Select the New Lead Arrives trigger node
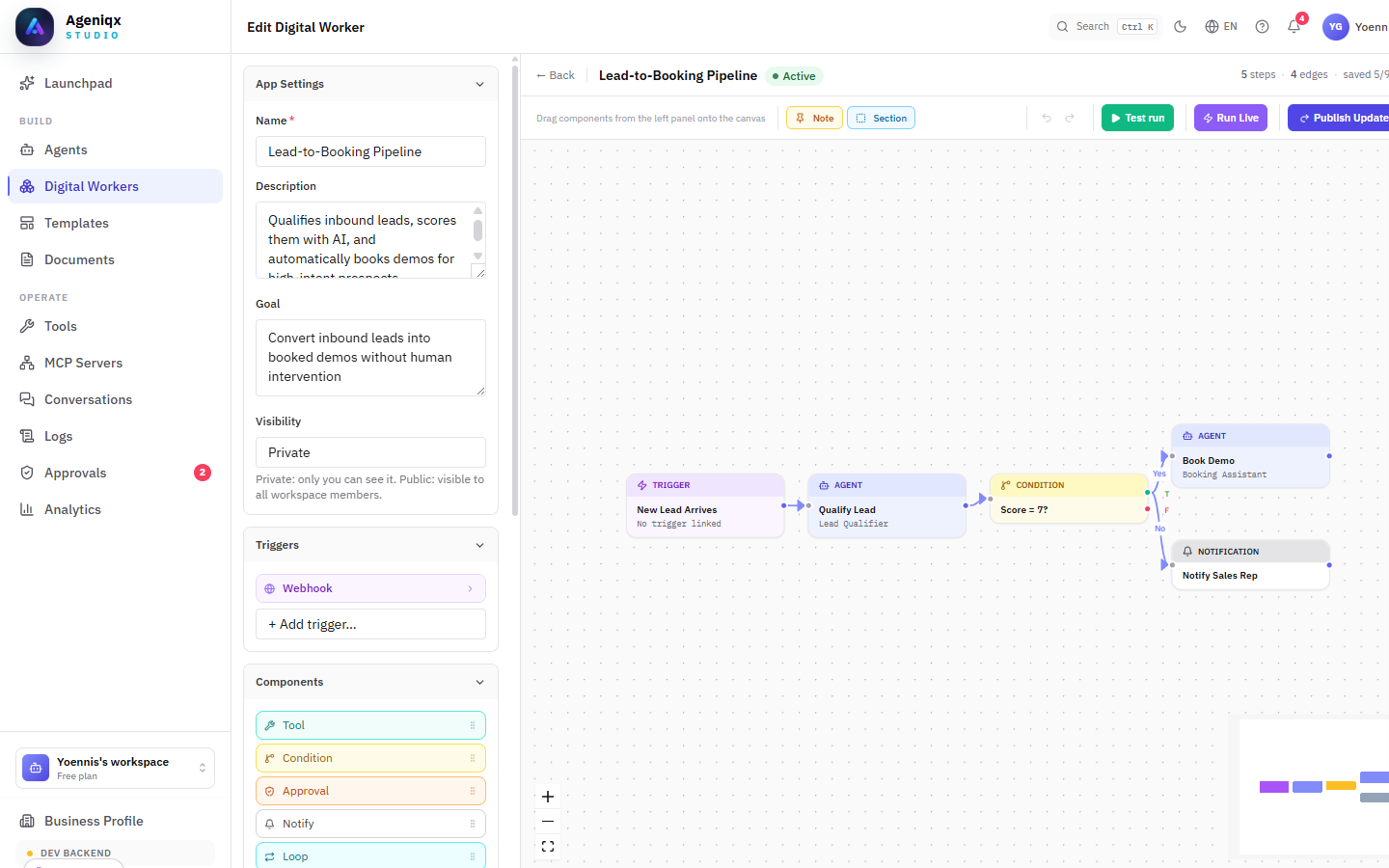Image resolution: width=1389 pixels, height=868 pixels. point(705,505)
